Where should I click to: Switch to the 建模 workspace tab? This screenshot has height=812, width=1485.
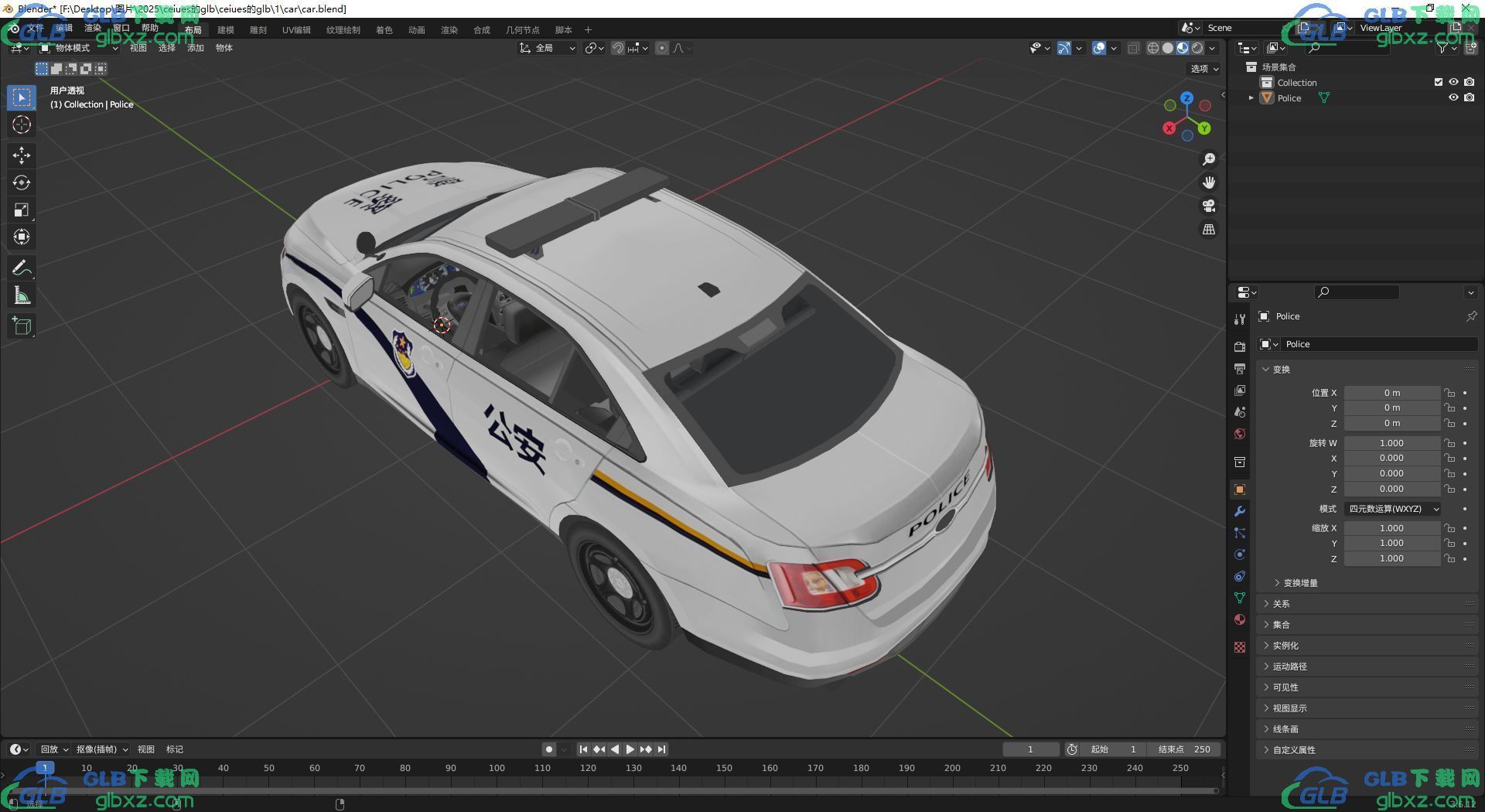pos(226,30)
